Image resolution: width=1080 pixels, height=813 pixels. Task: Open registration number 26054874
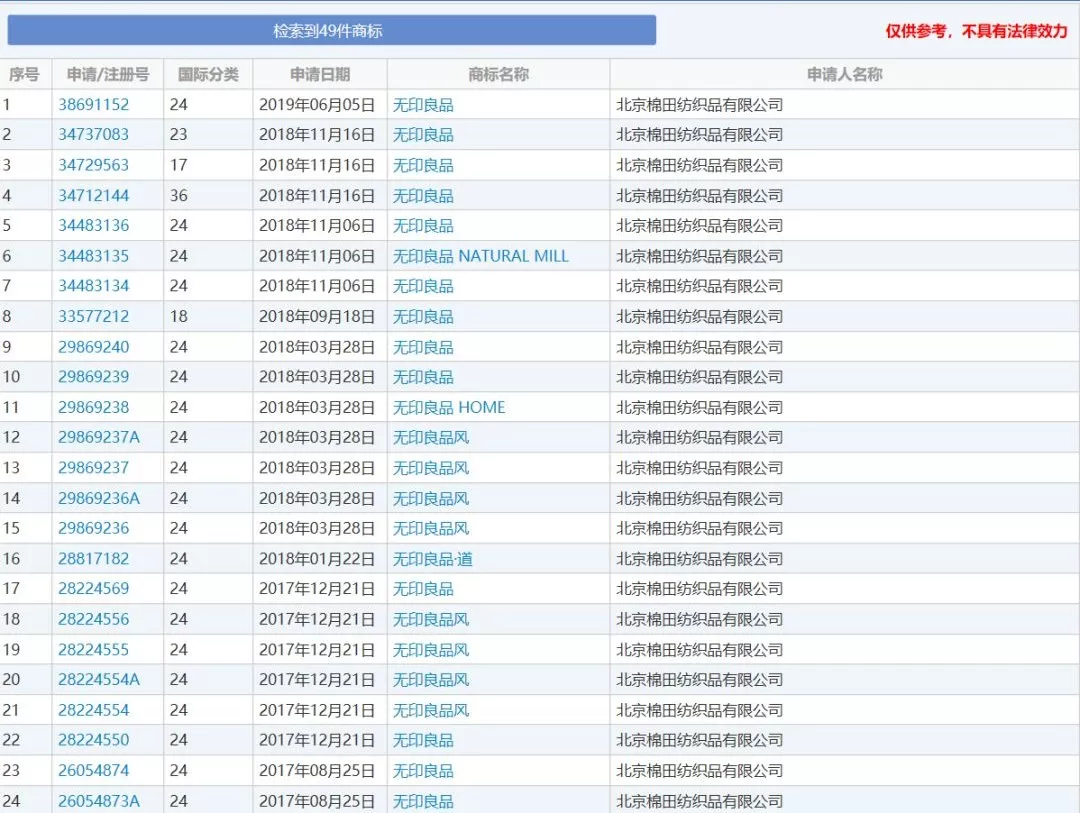pos(94,770)
